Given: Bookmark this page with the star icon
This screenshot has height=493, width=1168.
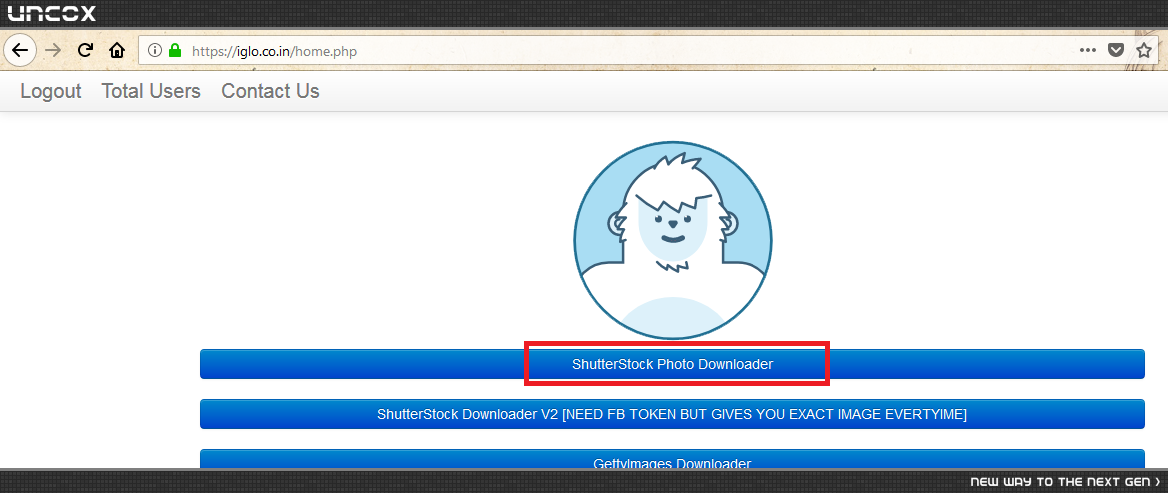Looking at the screenshot, I should tap(1144, 51).
